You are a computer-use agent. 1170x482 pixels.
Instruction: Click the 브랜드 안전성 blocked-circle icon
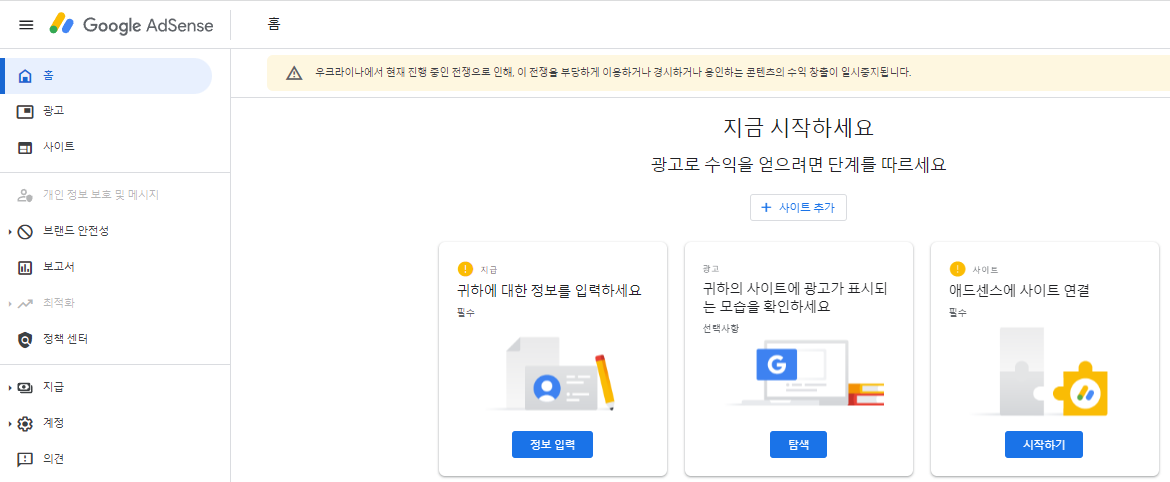(25, 232)
